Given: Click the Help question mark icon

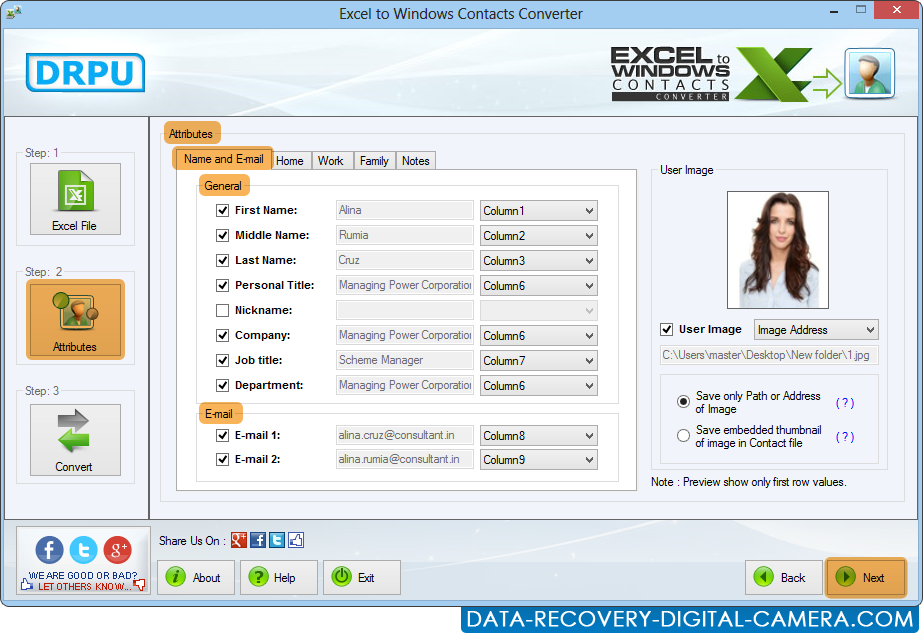Looking at the screenshot, I should (x=258, y=577).
